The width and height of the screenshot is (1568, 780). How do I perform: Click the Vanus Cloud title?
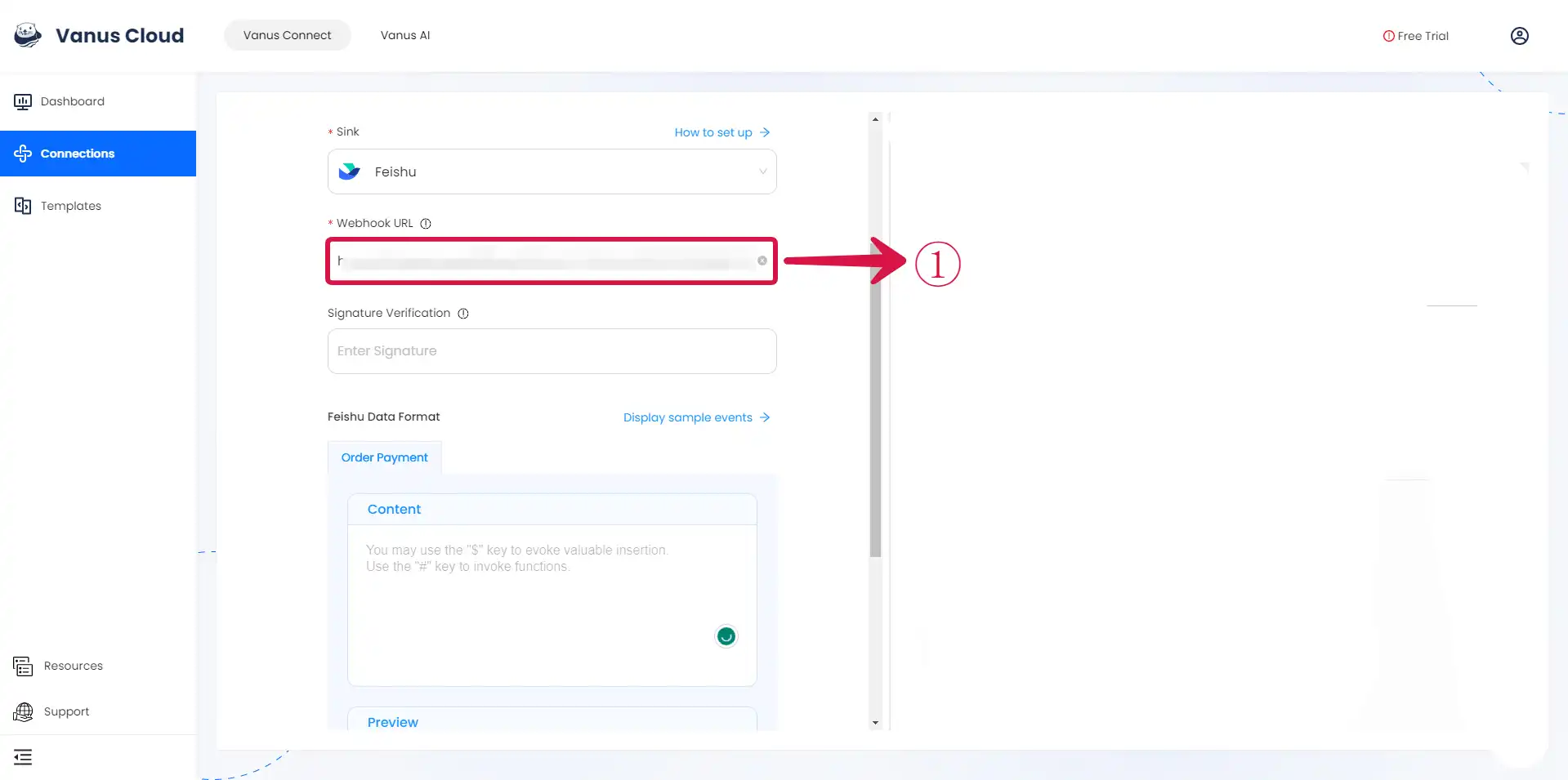[x=120, y=35]
